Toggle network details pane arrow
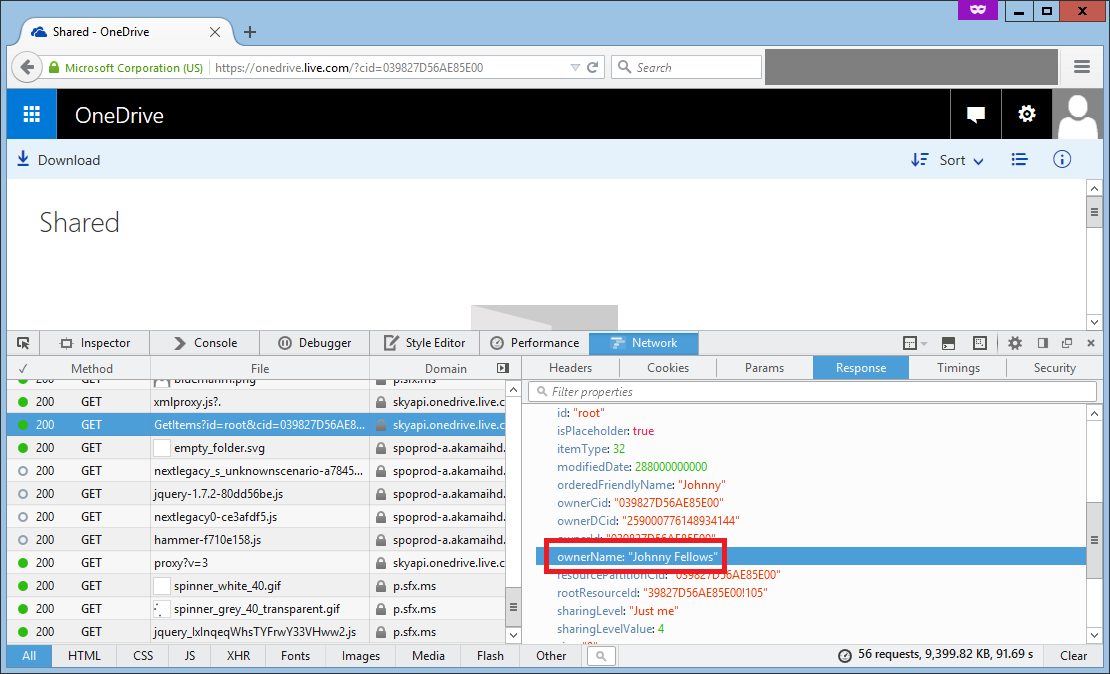 503,368
